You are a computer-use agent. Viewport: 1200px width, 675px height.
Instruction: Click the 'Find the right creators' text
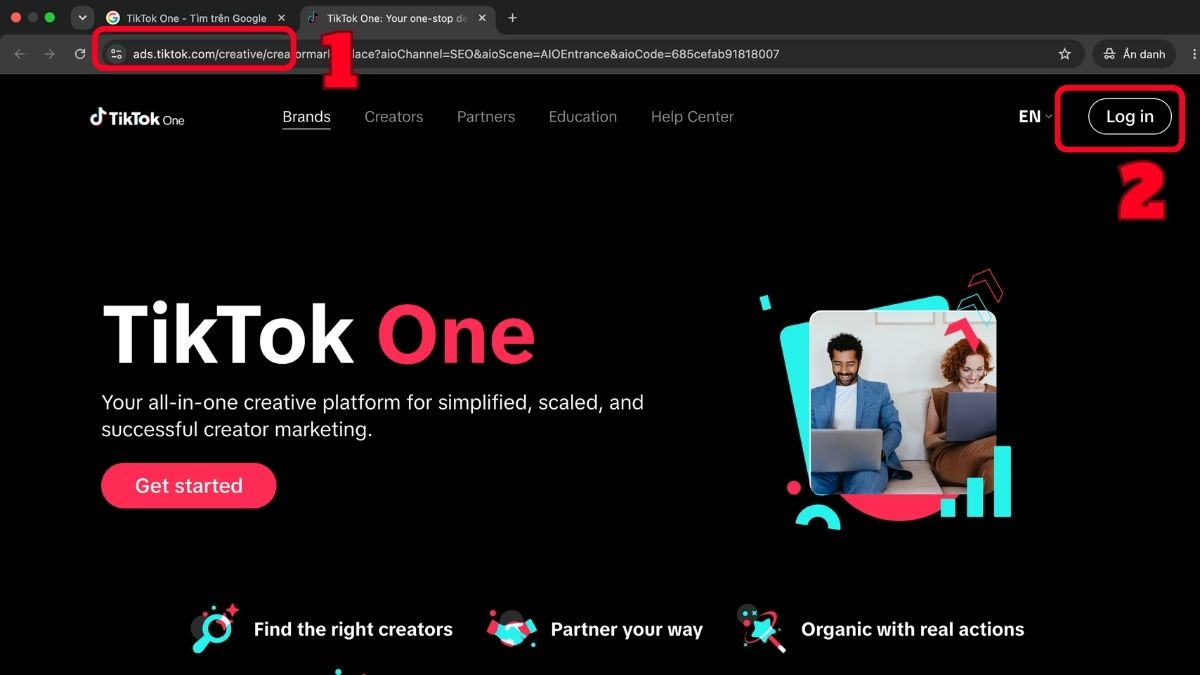coord(353,629)
